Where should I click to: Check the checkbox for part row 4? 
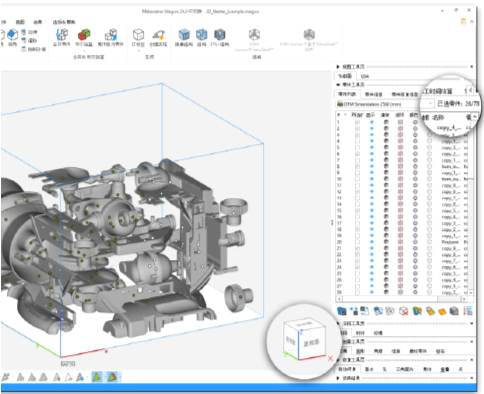357,141
